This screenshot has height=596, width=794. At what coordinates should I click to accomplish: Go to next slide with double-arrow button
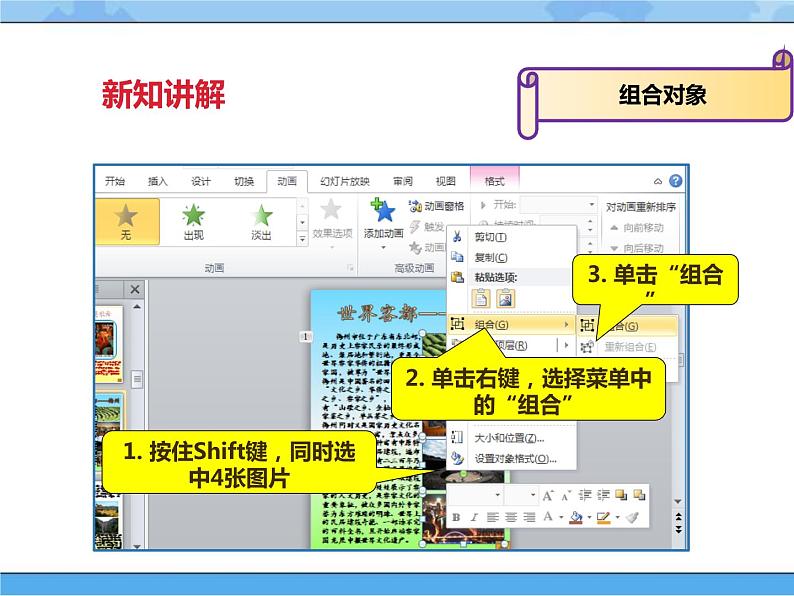click(679, 529)
